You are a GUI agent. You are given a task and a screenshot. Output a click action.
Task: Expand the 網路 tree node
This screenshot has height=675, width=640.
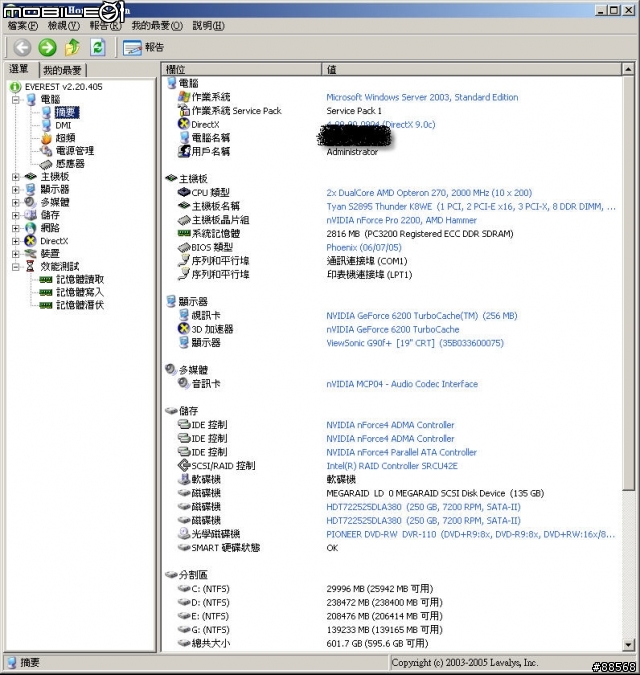coord(15,228)
